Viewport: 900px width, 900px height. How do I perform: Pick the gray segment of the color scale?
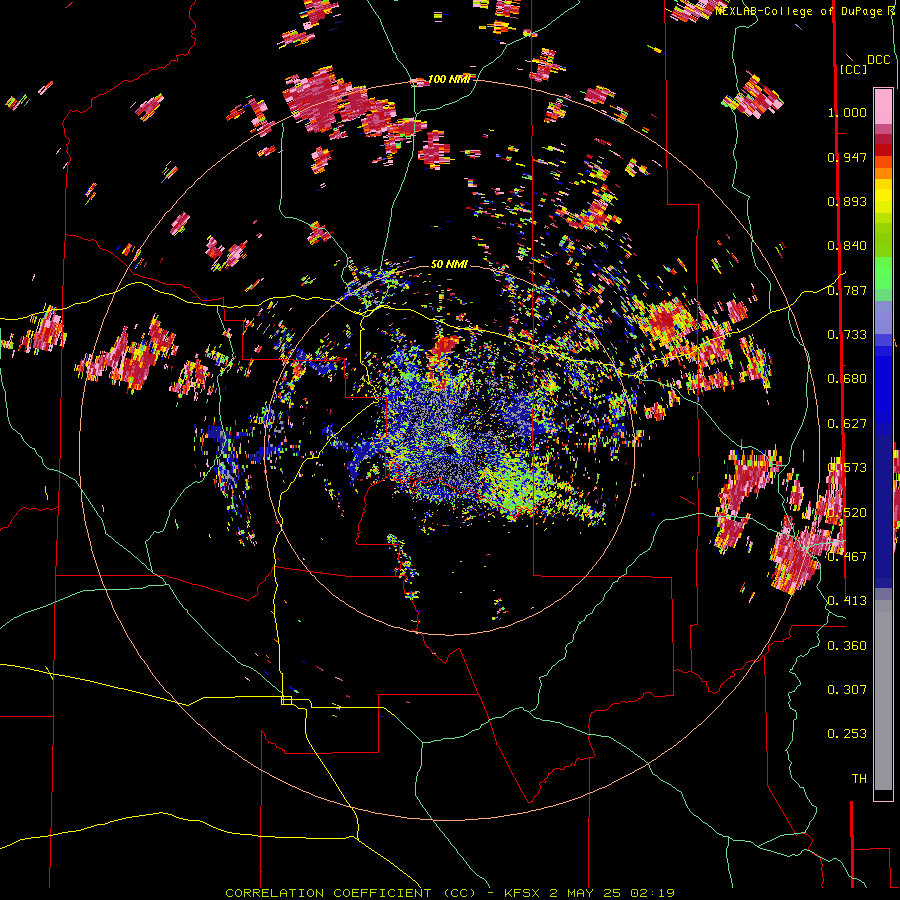pos(883,695)
